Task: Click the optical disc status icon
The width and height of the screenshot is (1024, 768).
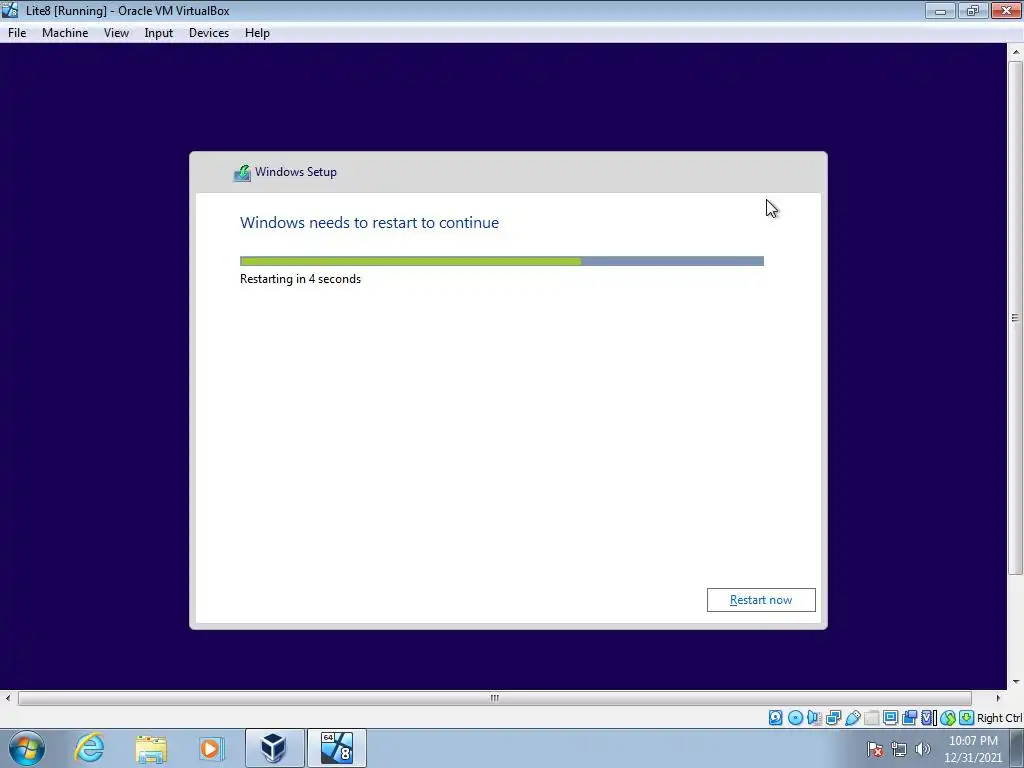Action: [x=795, y=718]
